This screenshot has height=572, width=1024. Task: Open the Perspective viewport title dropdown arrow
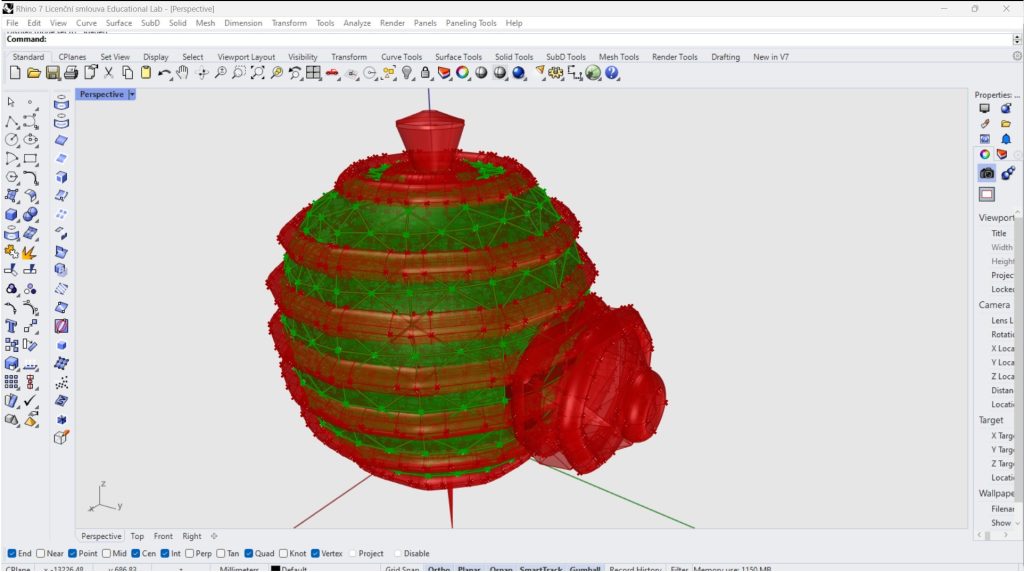[x=132, y=95]
